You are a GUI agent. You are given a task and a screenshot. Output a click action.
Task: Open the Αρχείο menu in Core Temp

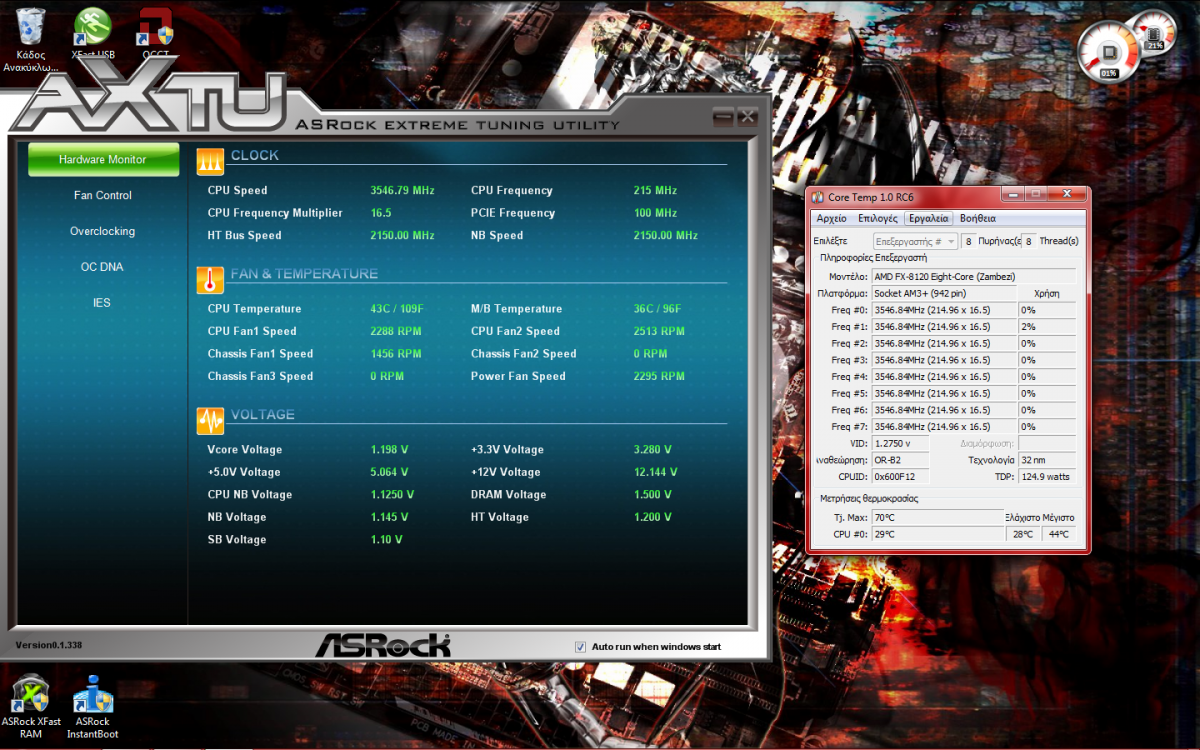click(x=832, y=218)
